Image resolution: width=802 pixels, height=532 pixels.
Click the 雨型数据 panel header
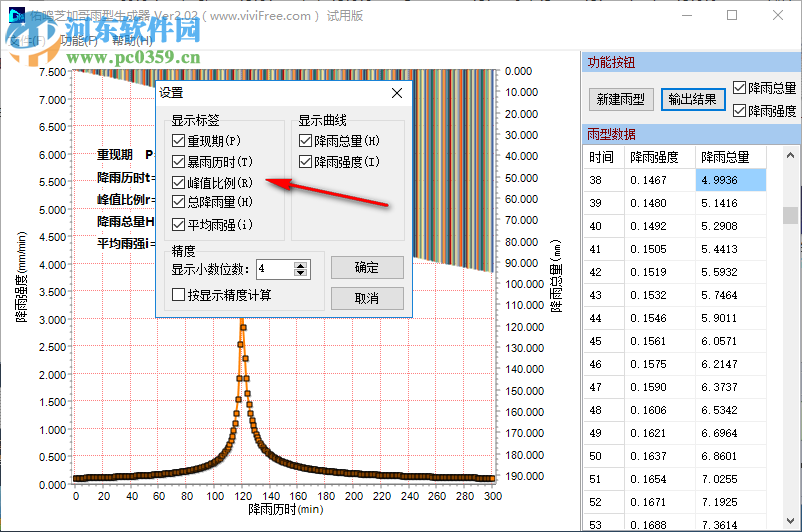[x=692, y=135]
